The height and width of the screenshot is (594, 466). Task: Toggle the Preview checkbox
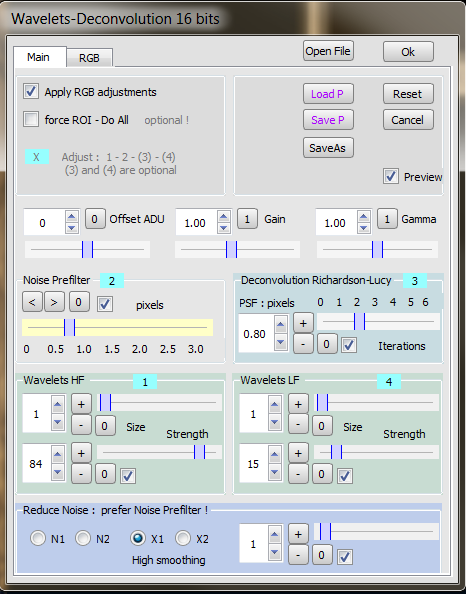391,176
